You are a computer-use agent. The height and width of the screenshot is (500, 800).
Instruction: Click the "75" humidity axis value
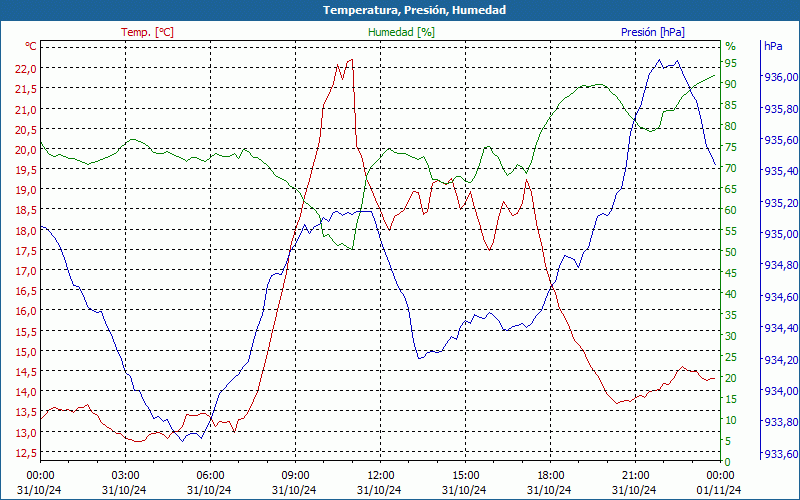(x=731, y=147)
